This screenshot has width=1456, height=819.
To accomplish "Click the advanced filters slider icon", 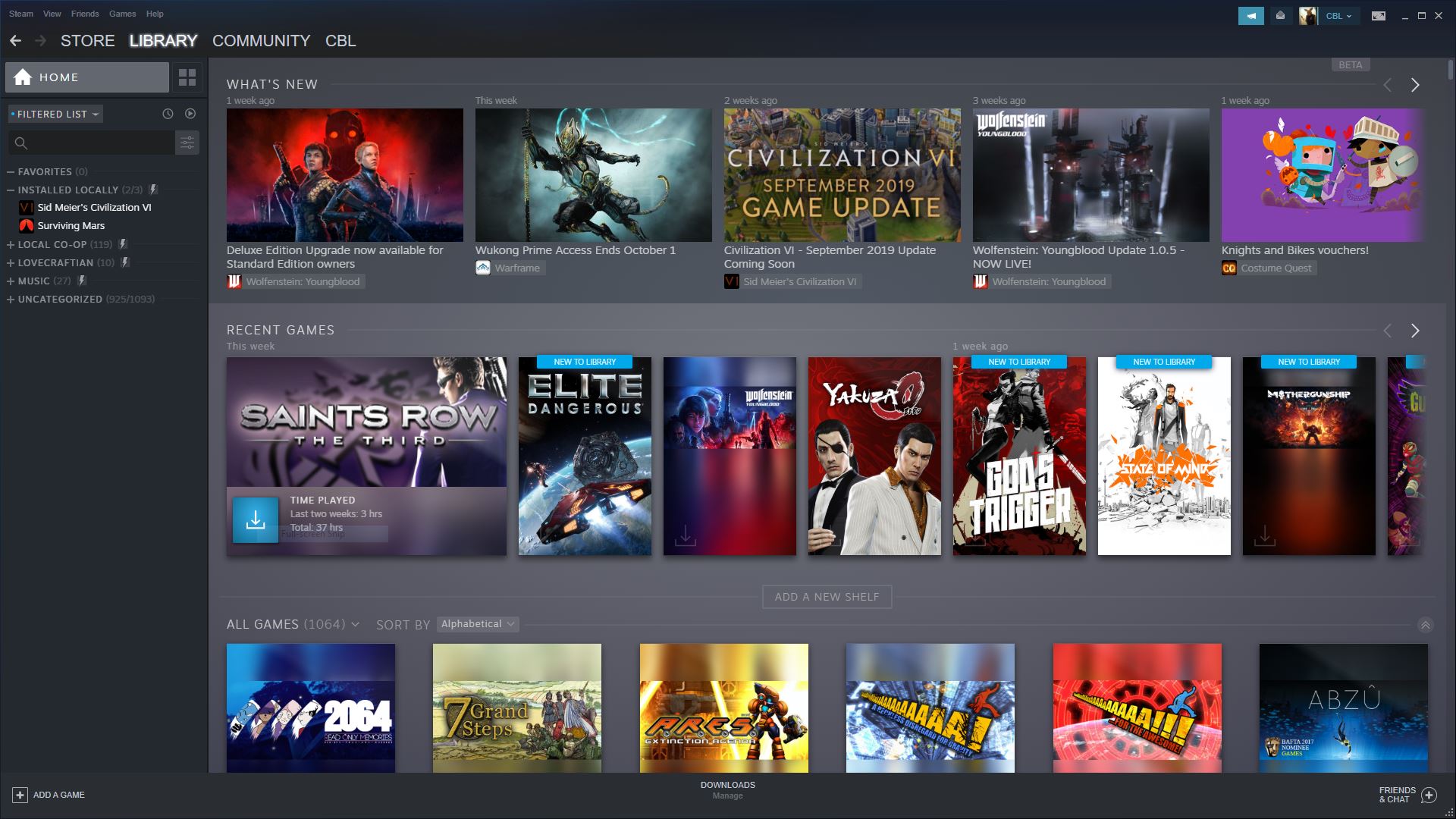I will 187,143.
